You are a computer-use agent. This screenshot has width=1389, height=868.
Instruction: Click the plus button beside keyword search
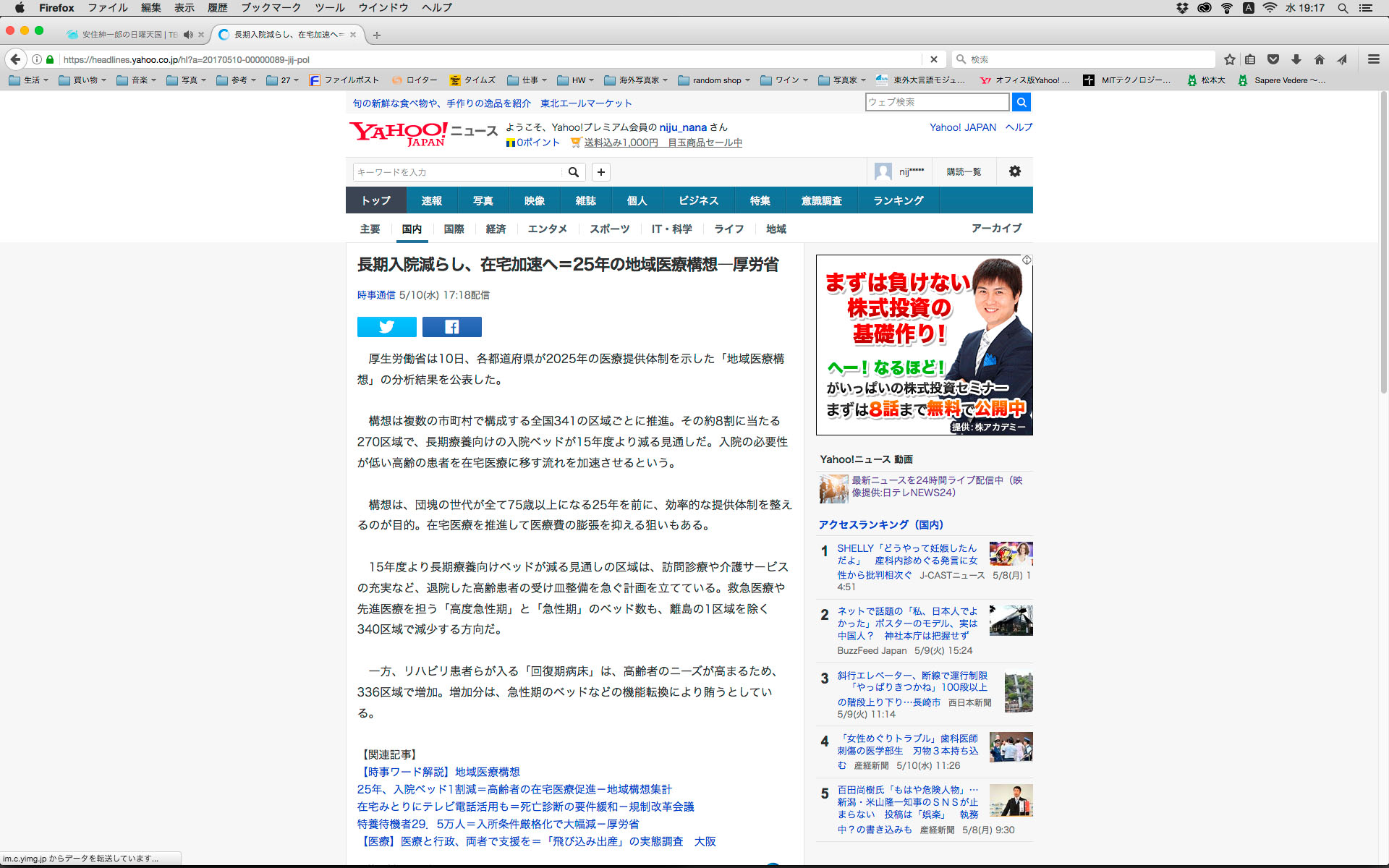point(600,172)
